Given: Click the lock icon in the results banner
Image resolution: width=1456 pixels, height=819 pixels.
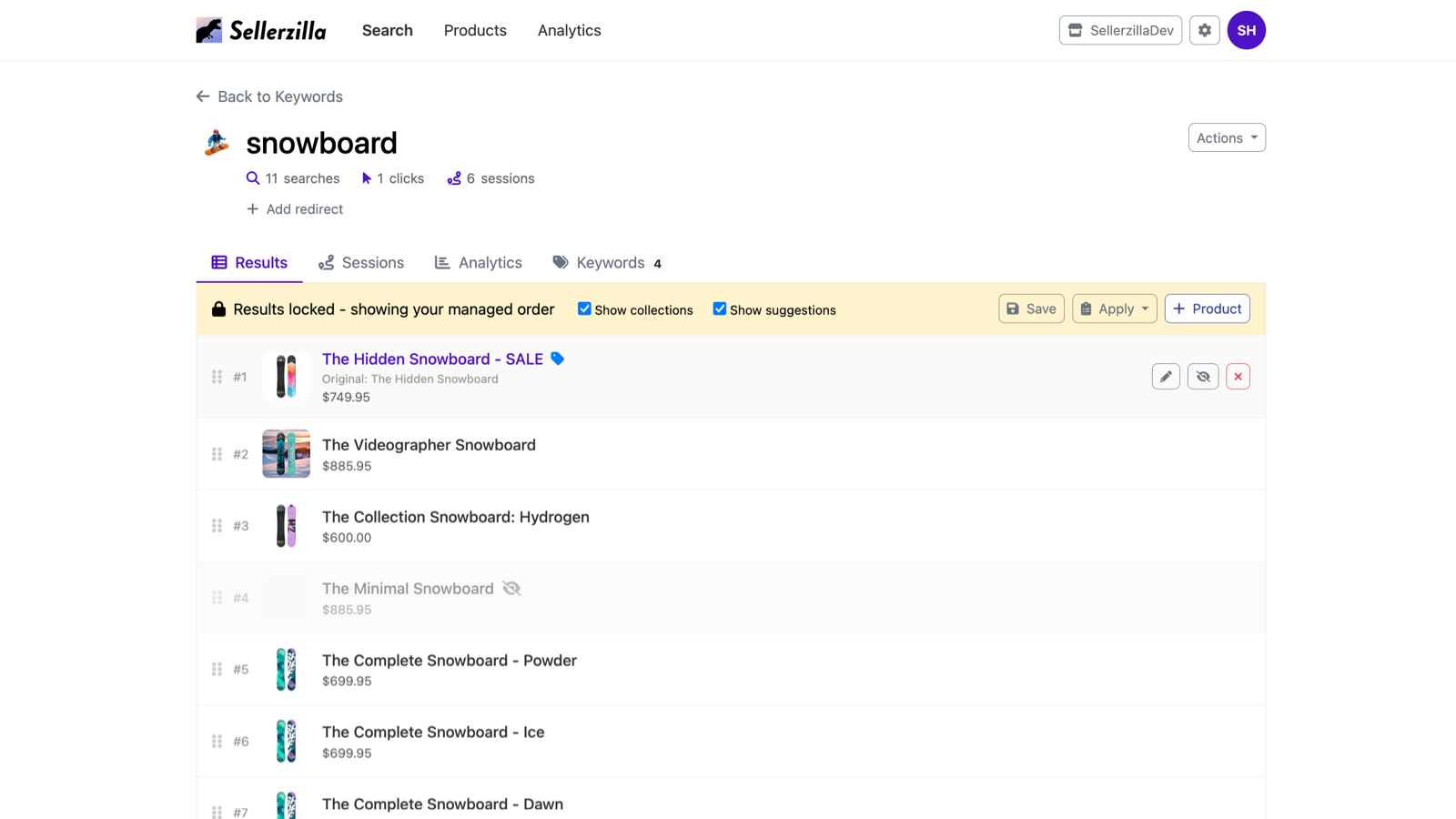Looking at the screenshot, I should 218,308.
